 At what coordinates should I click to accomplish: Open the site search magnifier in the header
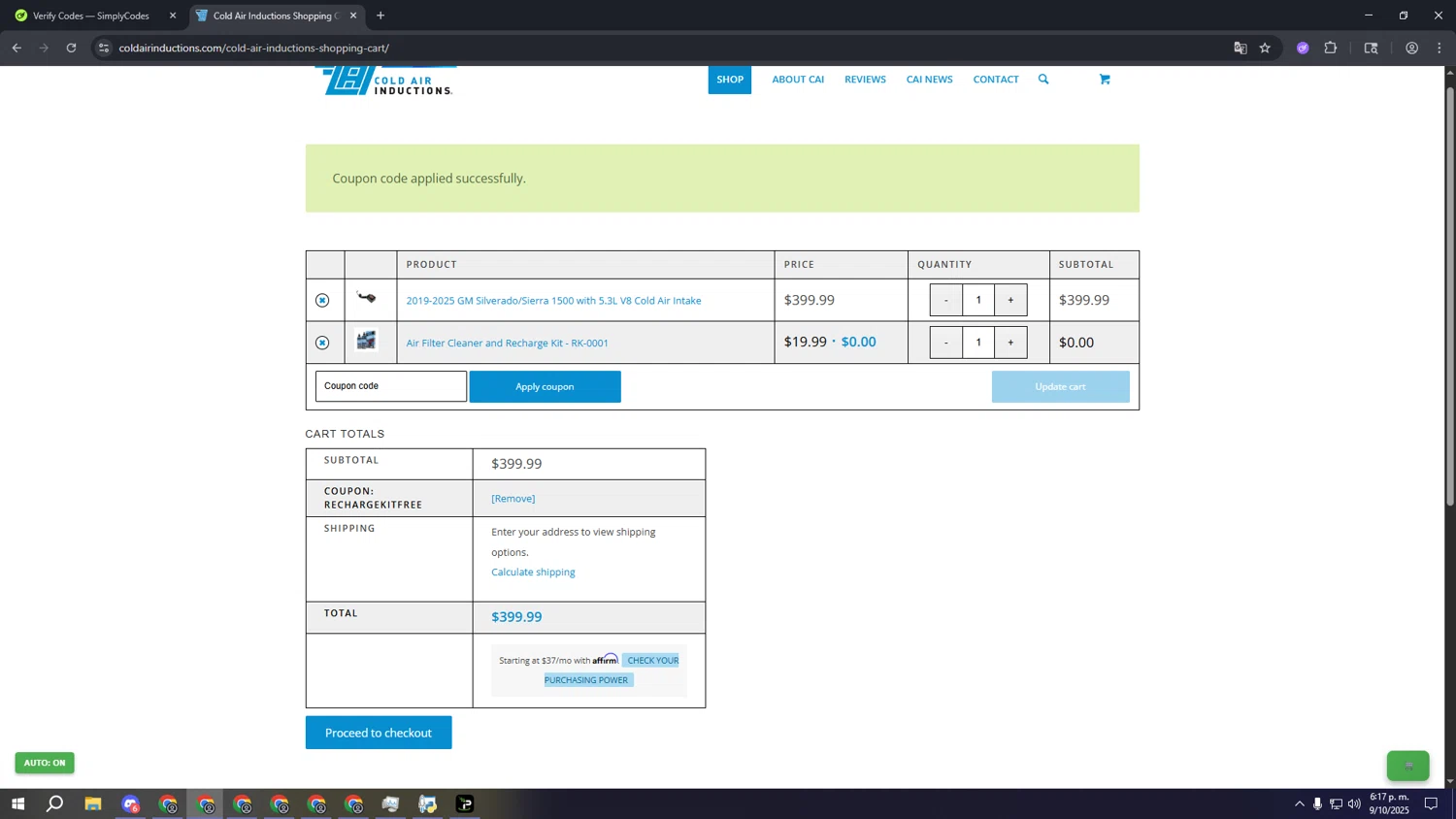point(1043,80)
